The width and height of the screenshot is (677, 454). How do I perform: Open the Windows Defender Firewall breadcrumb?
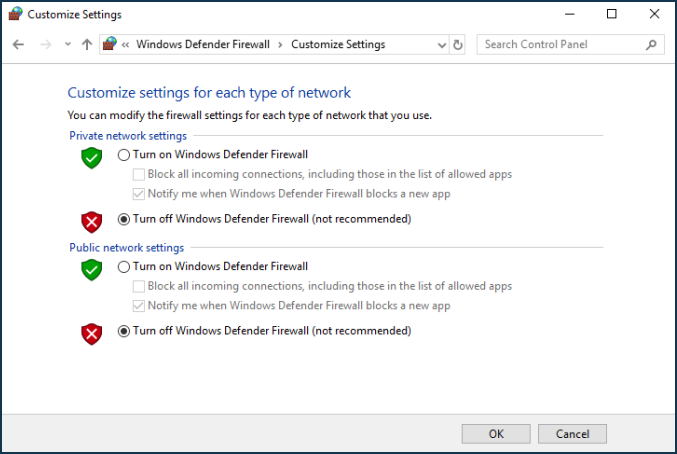pyautogui.click(x=203, y=44)
